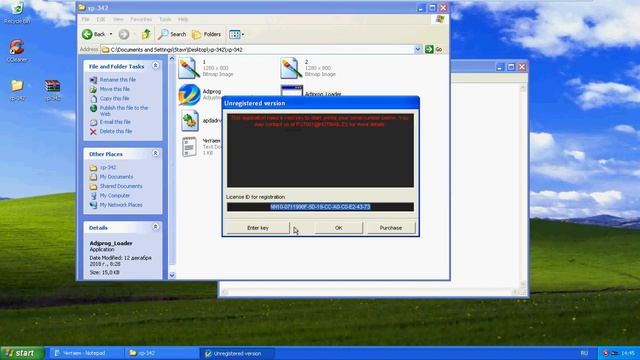This screenshot has width=640, height=360.
Task: Open My Computer in Other Places
Action: coord(115,196)
